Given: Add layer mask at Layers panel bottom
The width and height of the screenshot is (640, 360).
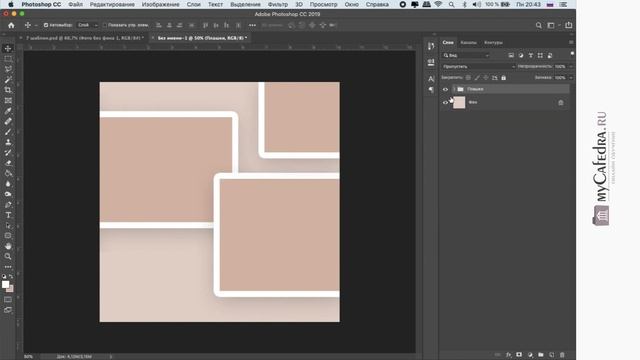Looking at the screenshot, I should click(519, 355).
